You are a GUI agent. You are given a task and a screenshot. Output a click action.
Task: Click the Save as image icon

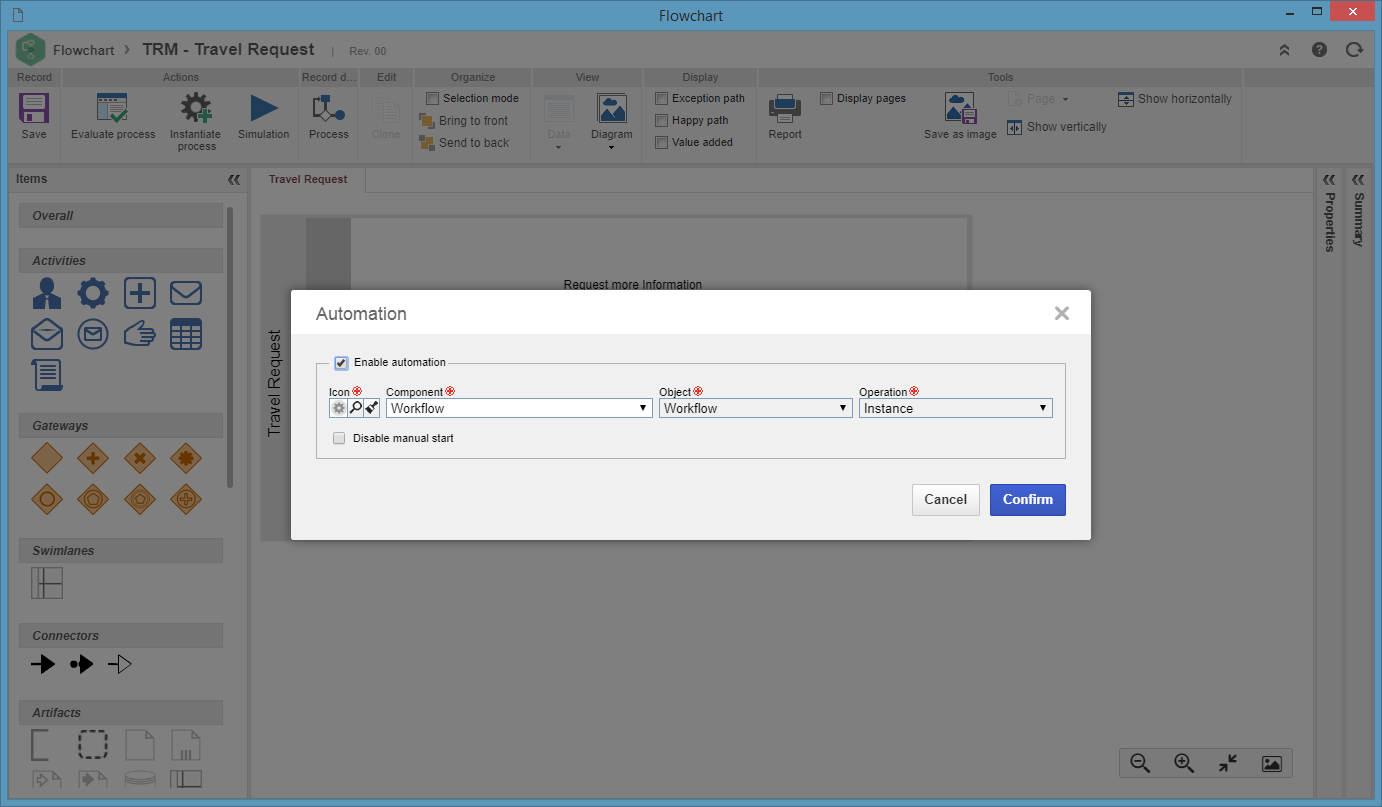point(960,108)
